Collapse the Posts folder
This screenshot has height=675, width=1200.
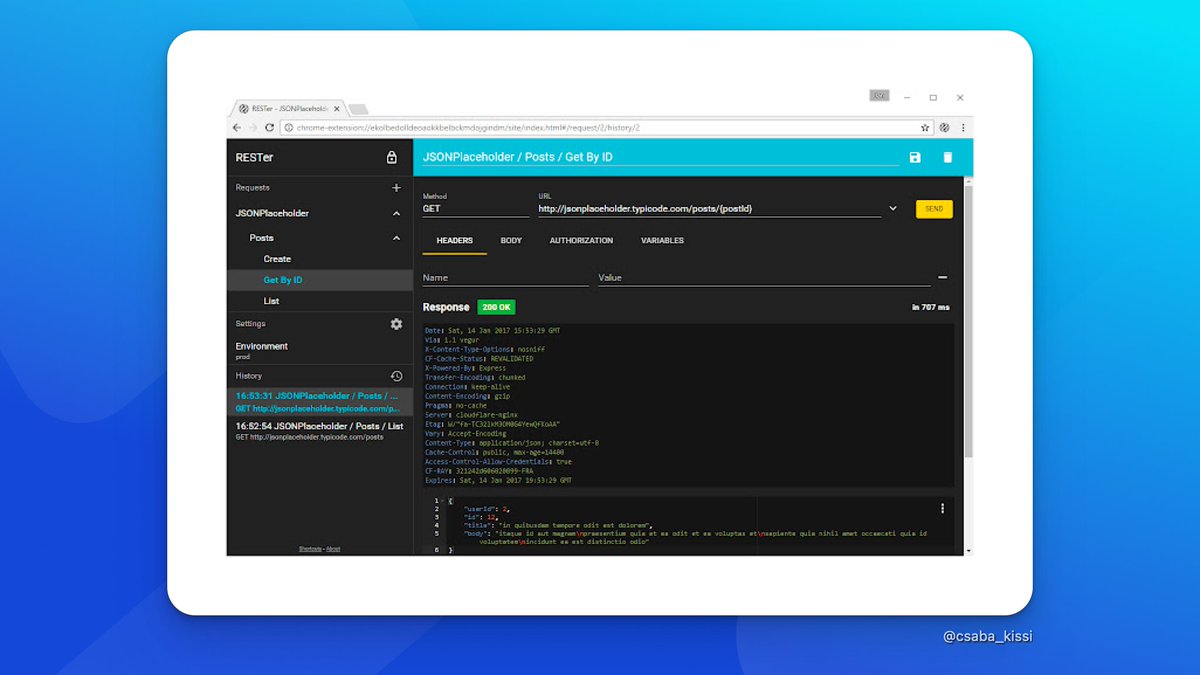396,238
